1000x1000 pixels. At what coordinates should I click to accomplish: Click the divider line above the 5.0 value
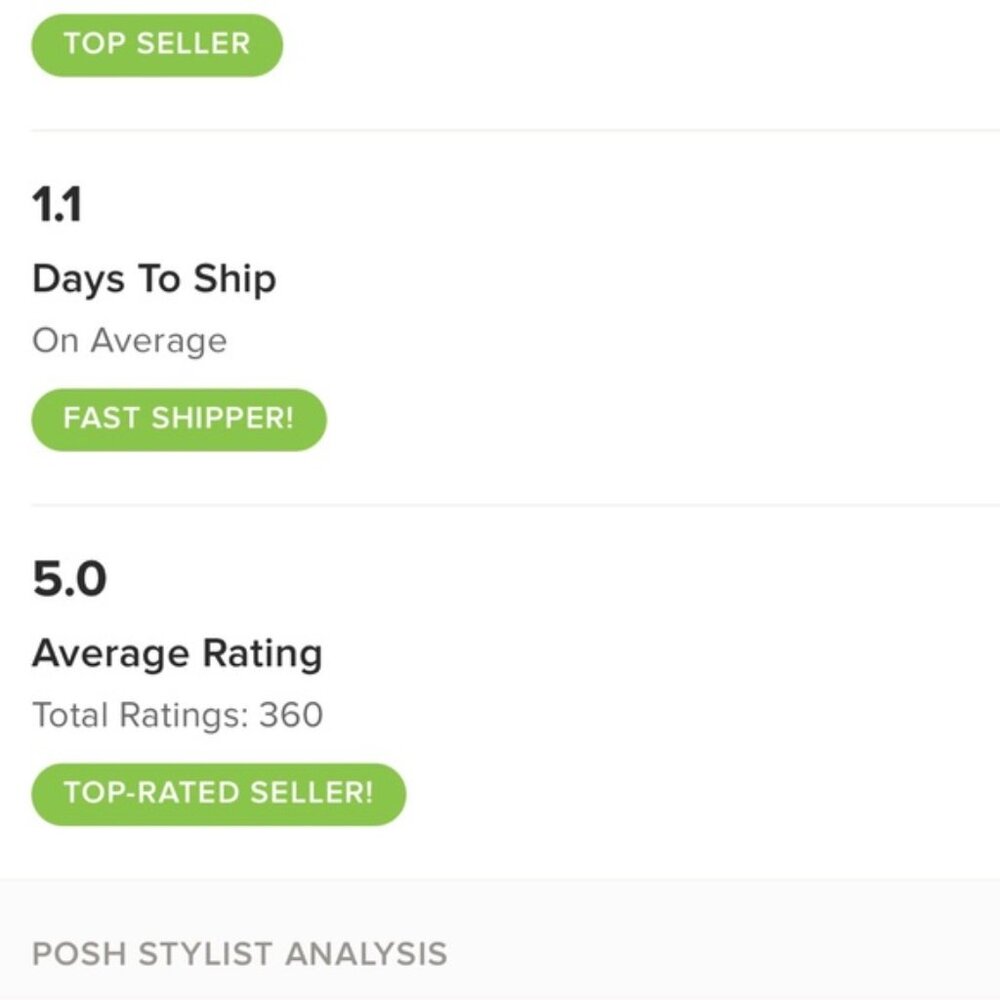click(x=500, y=505)
